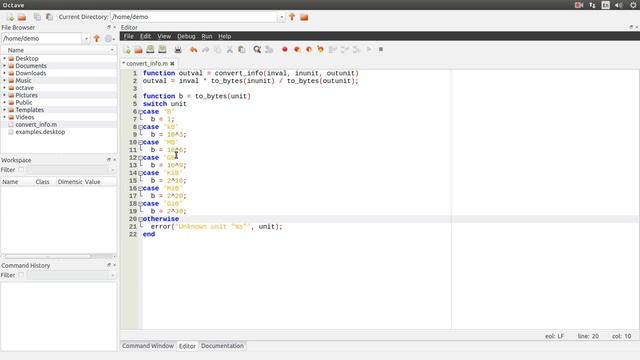Viewport: 640px width, 360px height.
Task: Toggle breakpoint with the red dot icon
Action: [284, 49]
